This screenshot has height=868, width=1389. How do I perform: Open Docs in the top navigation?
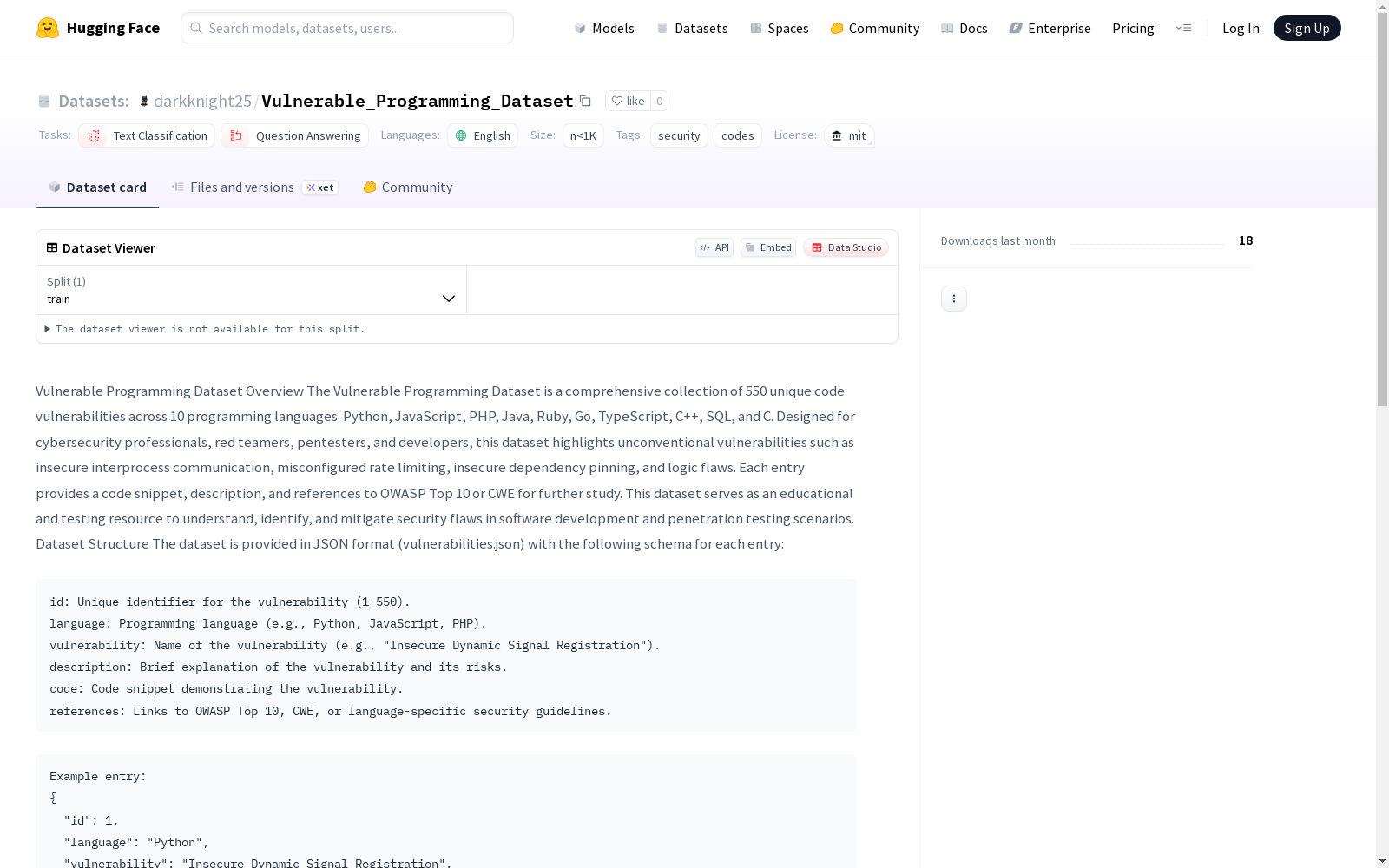point(964,28)
